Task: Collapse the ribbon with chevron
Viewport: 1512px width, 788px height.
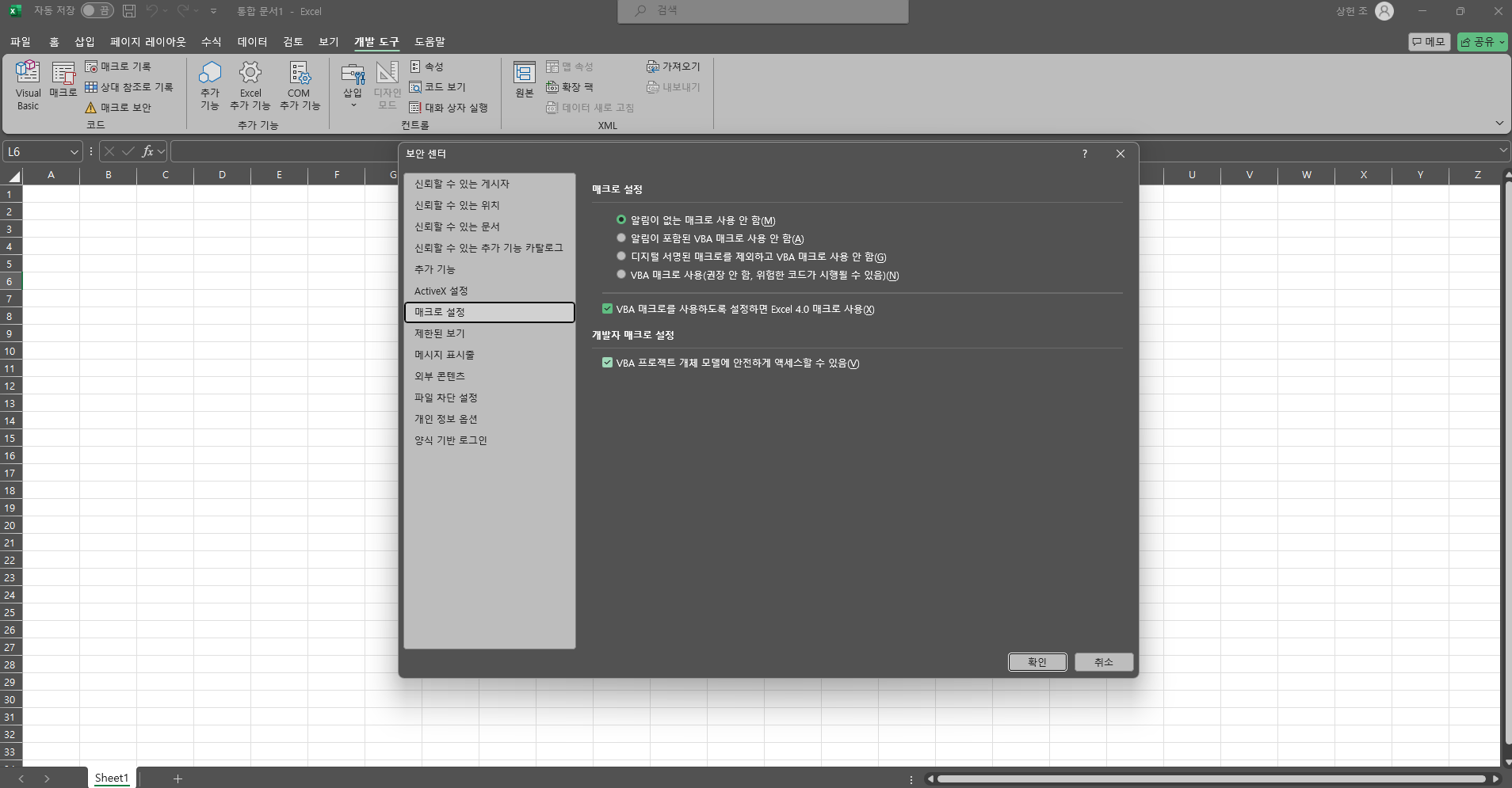Action: (1499, 124)
